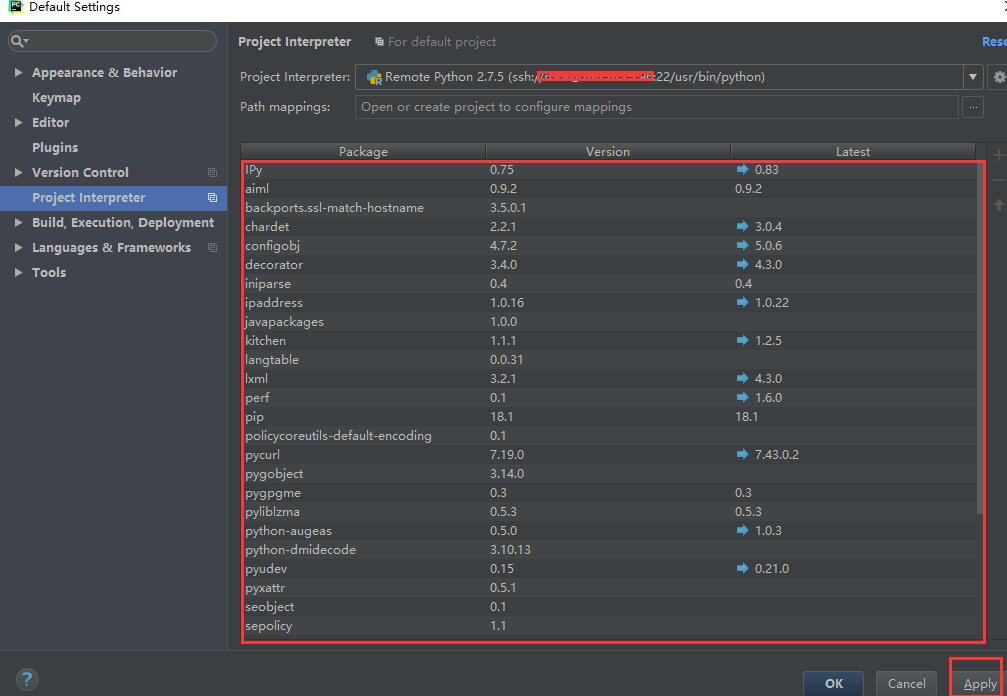This screenshot has width=1007, height=696.
Task: Select the policycoreutils-default-encoding row
Action: [x=609, y=436]
